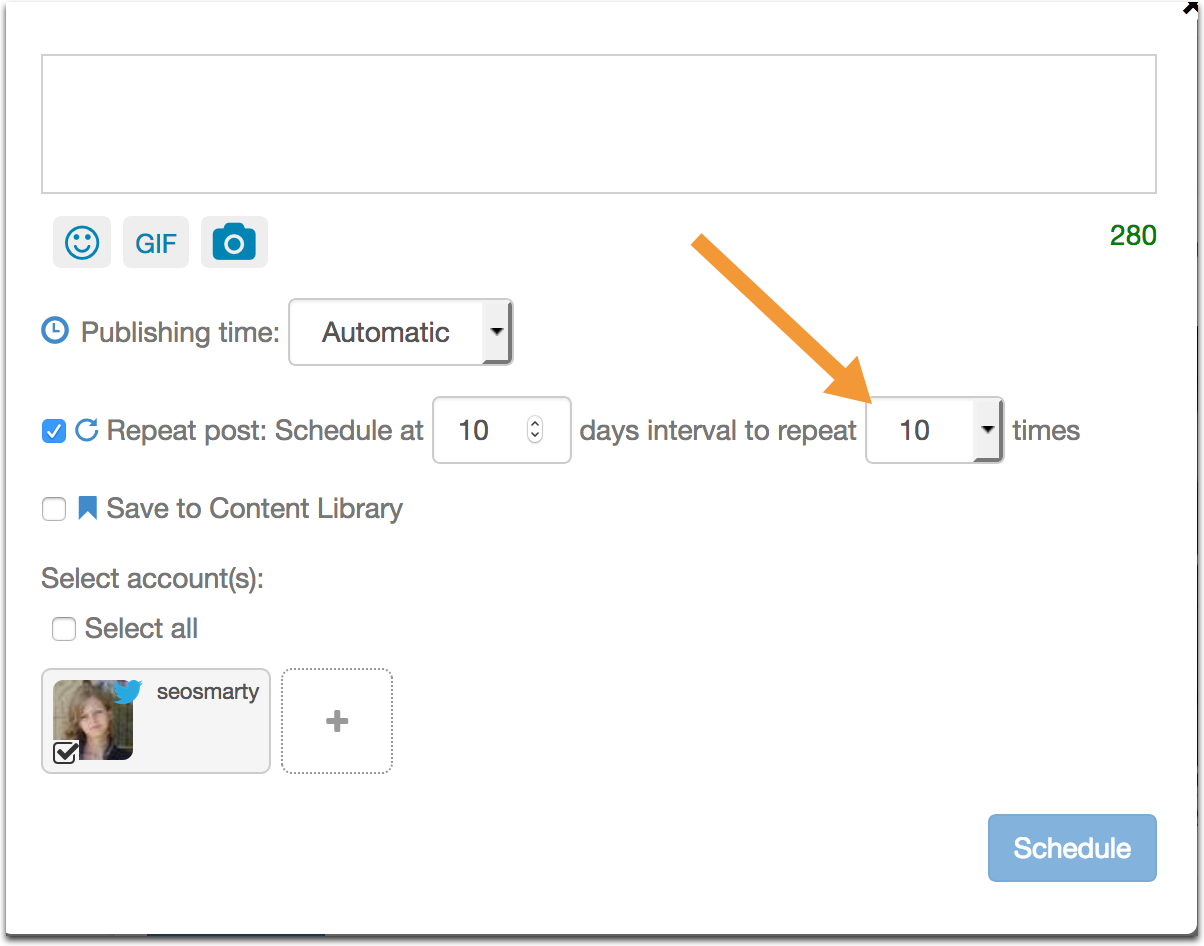Viewport: 1204px width, 946px height.
Task: Click the Schedule button
Action: [1072, 848]
